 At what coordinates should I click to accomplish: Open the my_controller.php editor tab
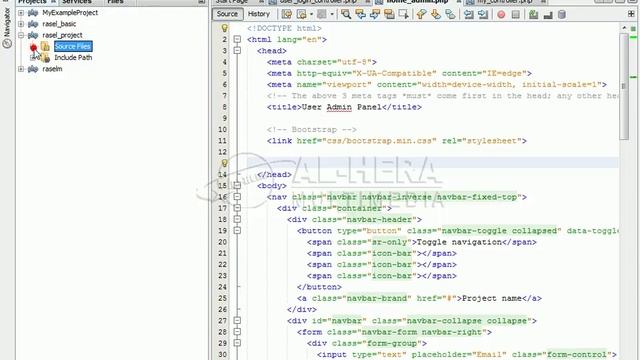(x=505, y=2)
